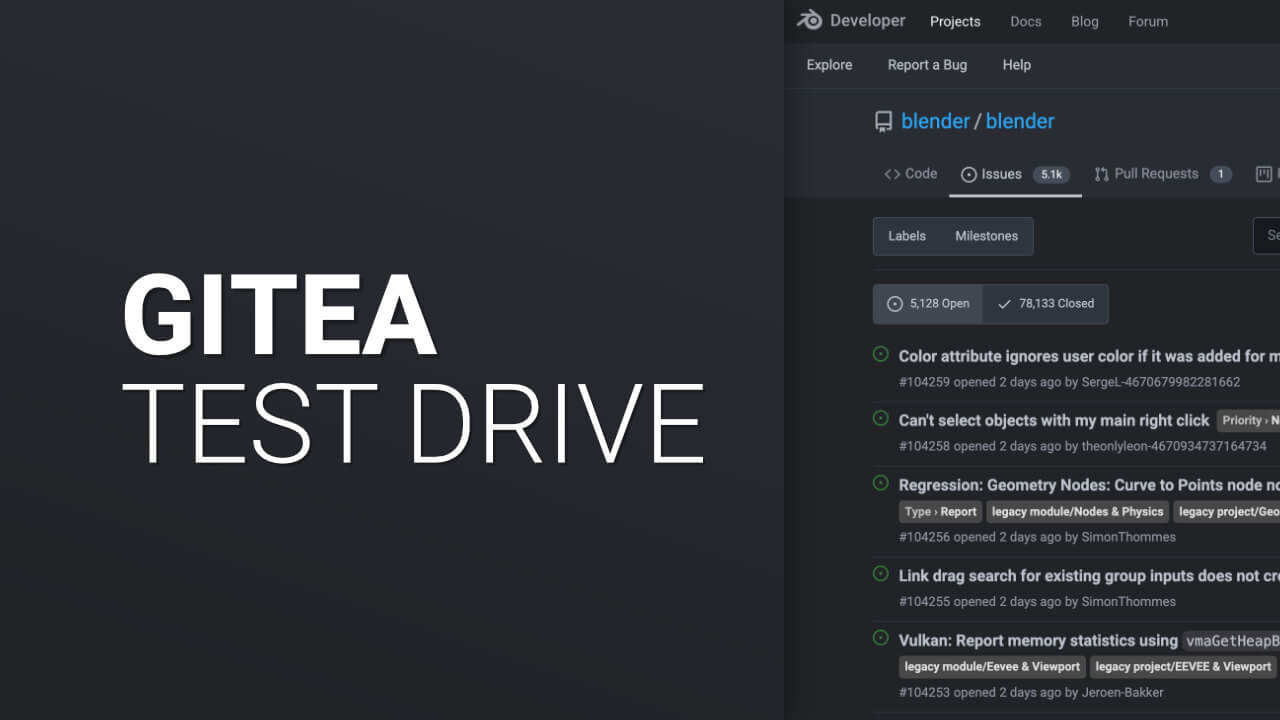Switch to the 78,133 Closed issues
1280x720 pixels.
pyautogui.click(x=1045, y=304)
